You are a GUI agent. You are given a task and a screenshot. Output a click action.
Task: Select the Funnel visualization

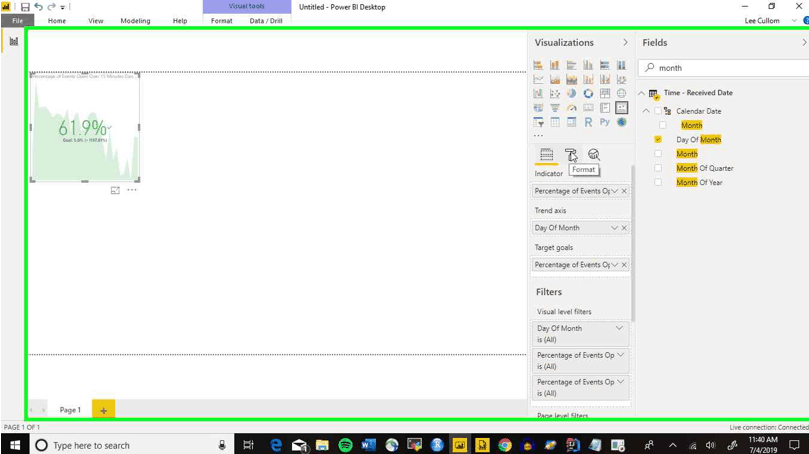[555, 108]
